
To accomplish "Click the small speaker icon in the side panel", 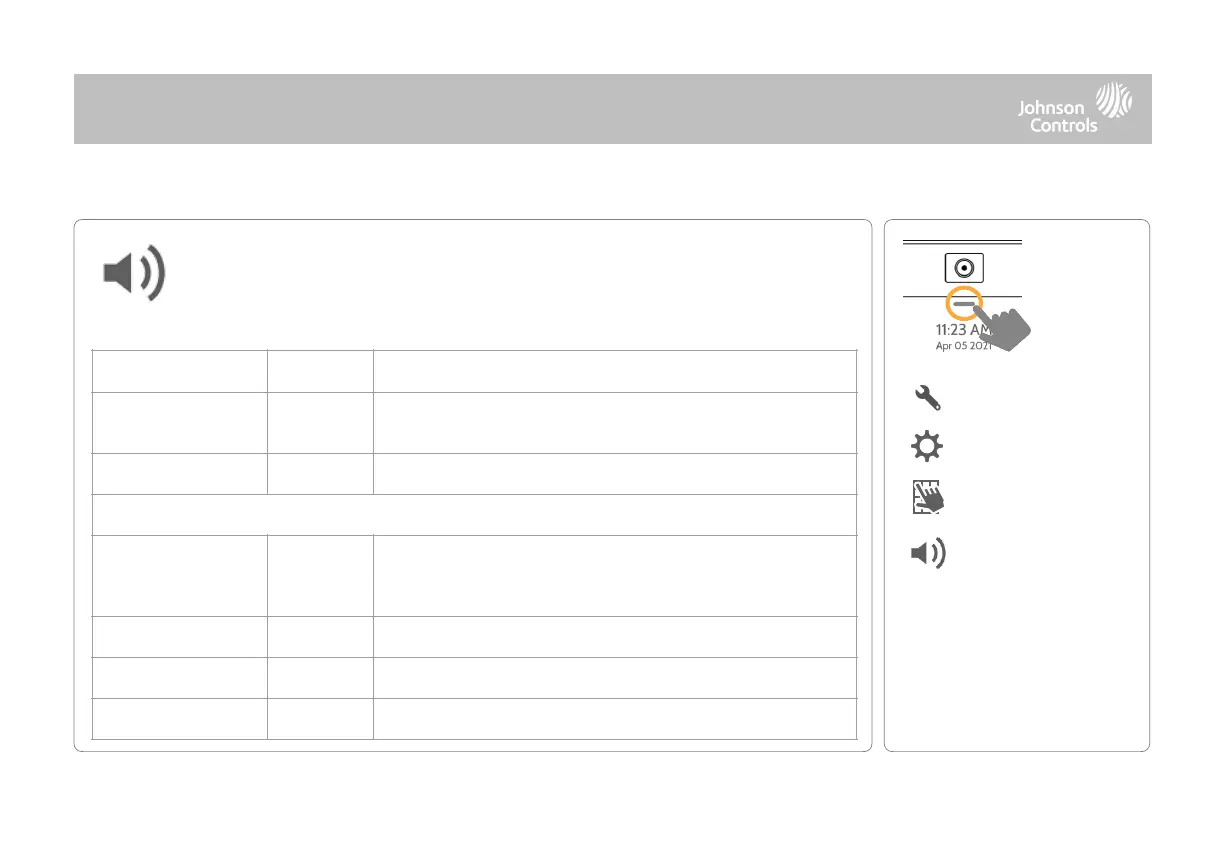I will [x=928, y=554].
